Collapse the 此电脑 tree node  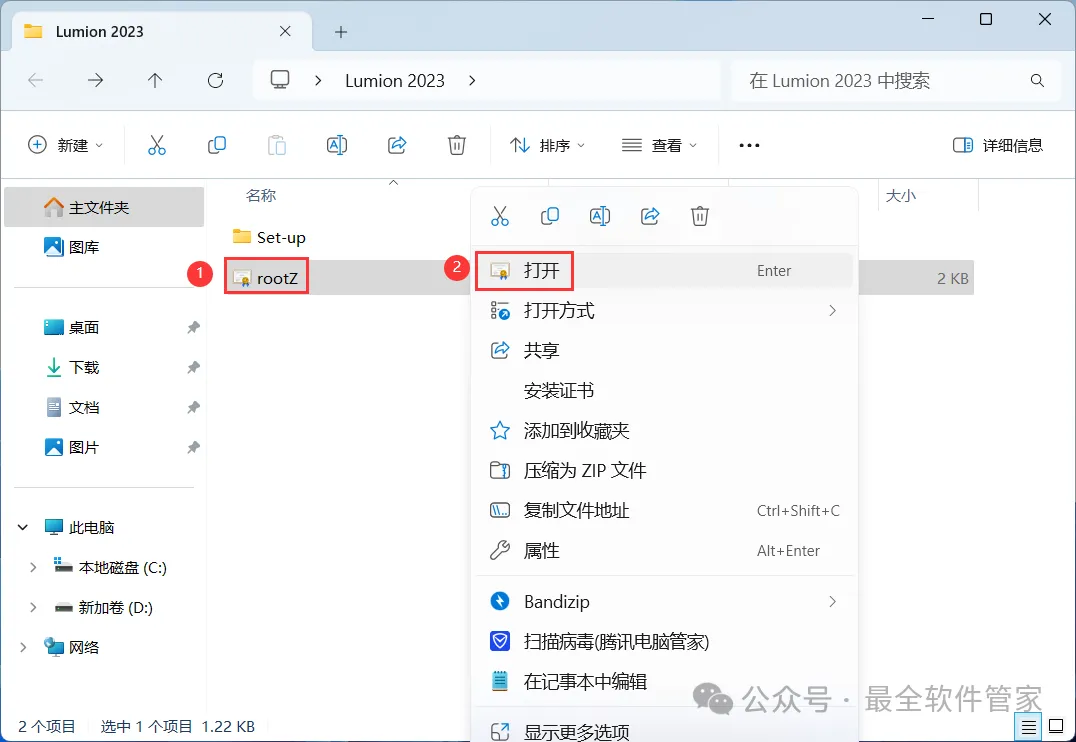pyautogui.click(x=23, y=527)
